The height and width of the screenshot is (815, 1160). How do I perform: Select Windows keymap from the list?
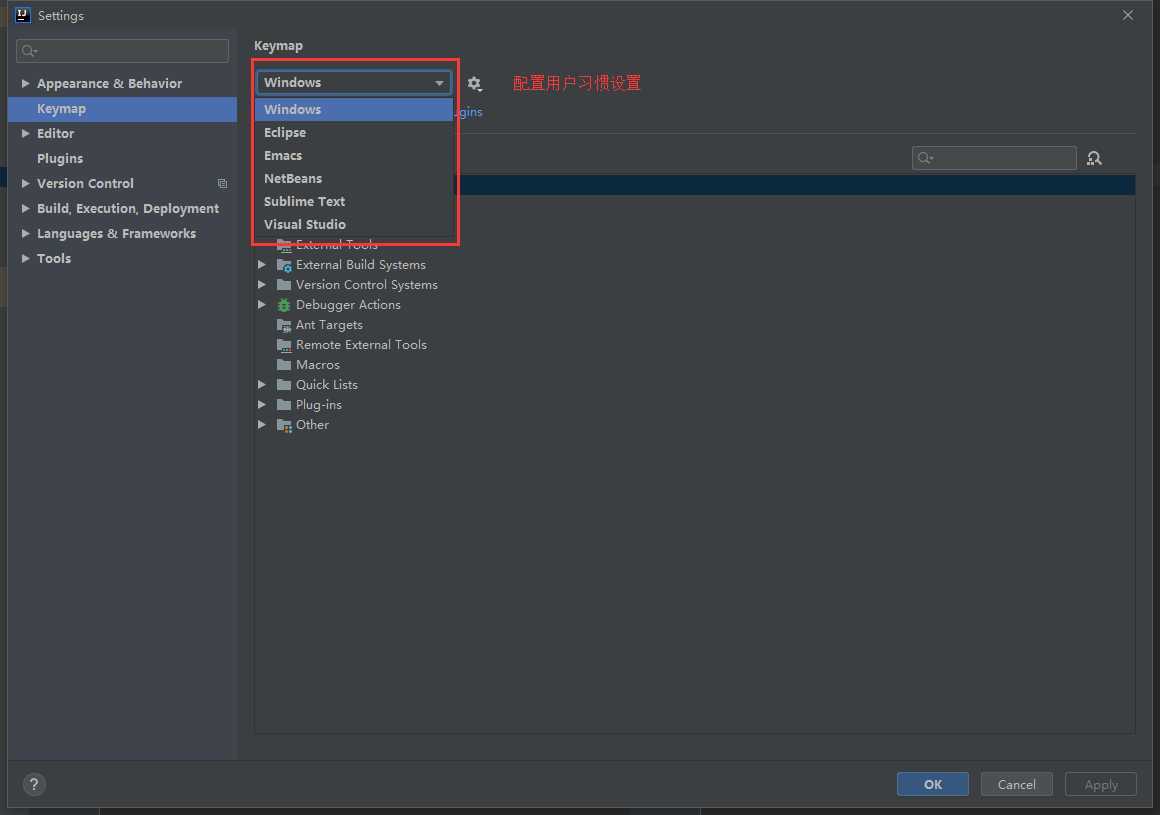(x=354, y=109)
